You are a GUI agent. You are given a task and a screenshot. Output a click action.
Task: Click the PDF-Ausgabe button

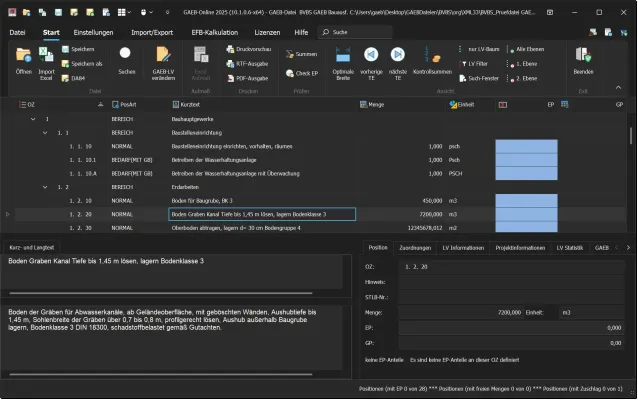(x=250, y=76)
